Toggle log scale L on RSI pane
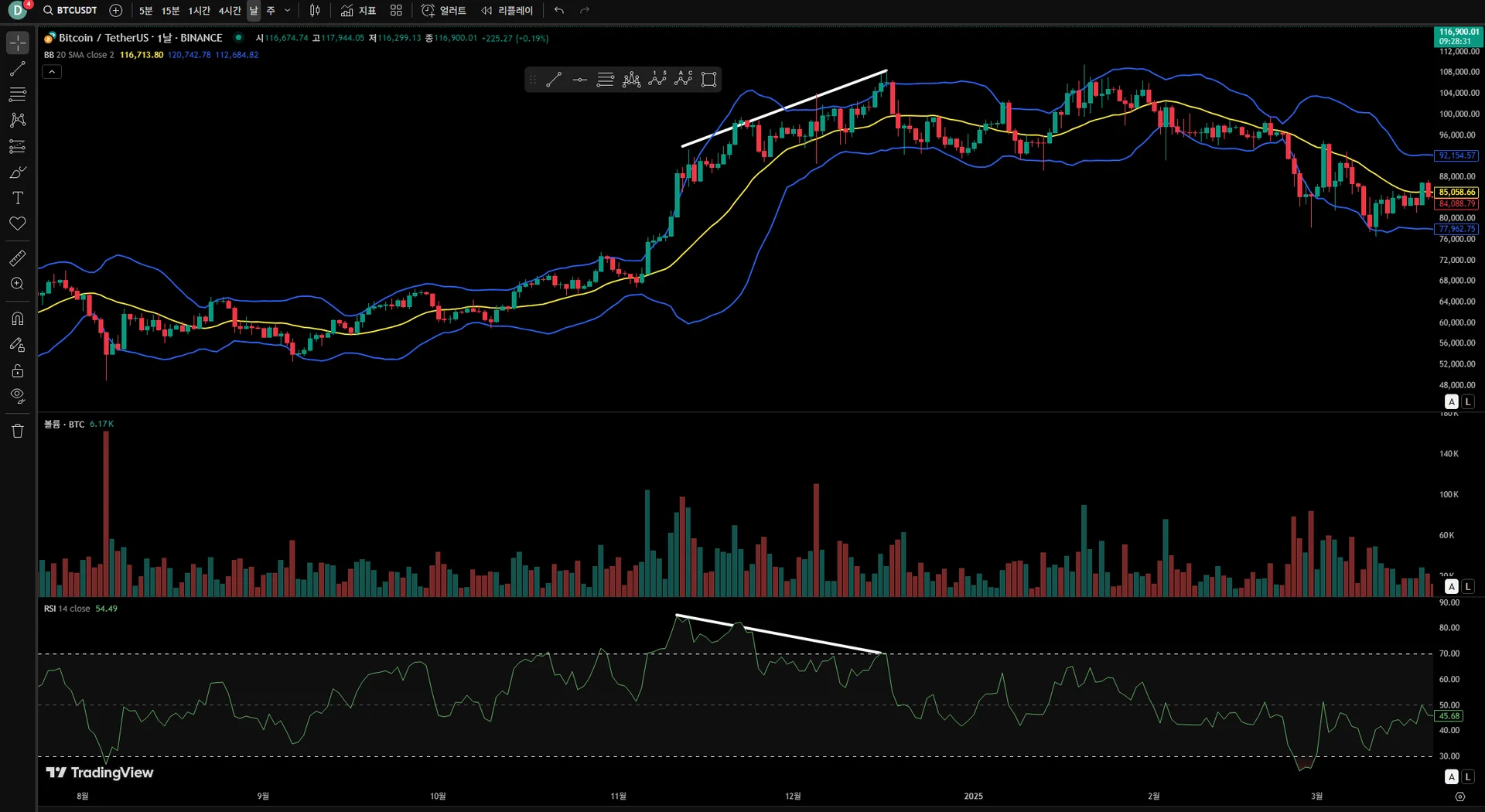 tap(1468, 776)
